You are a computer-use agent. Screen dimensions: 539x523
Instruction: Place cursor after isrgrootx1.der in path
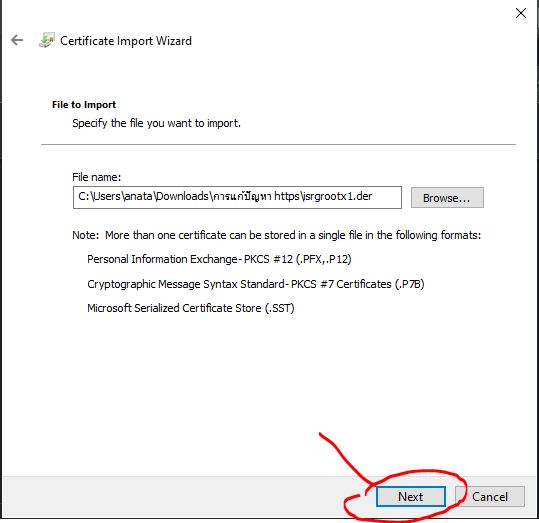(373, 197)
